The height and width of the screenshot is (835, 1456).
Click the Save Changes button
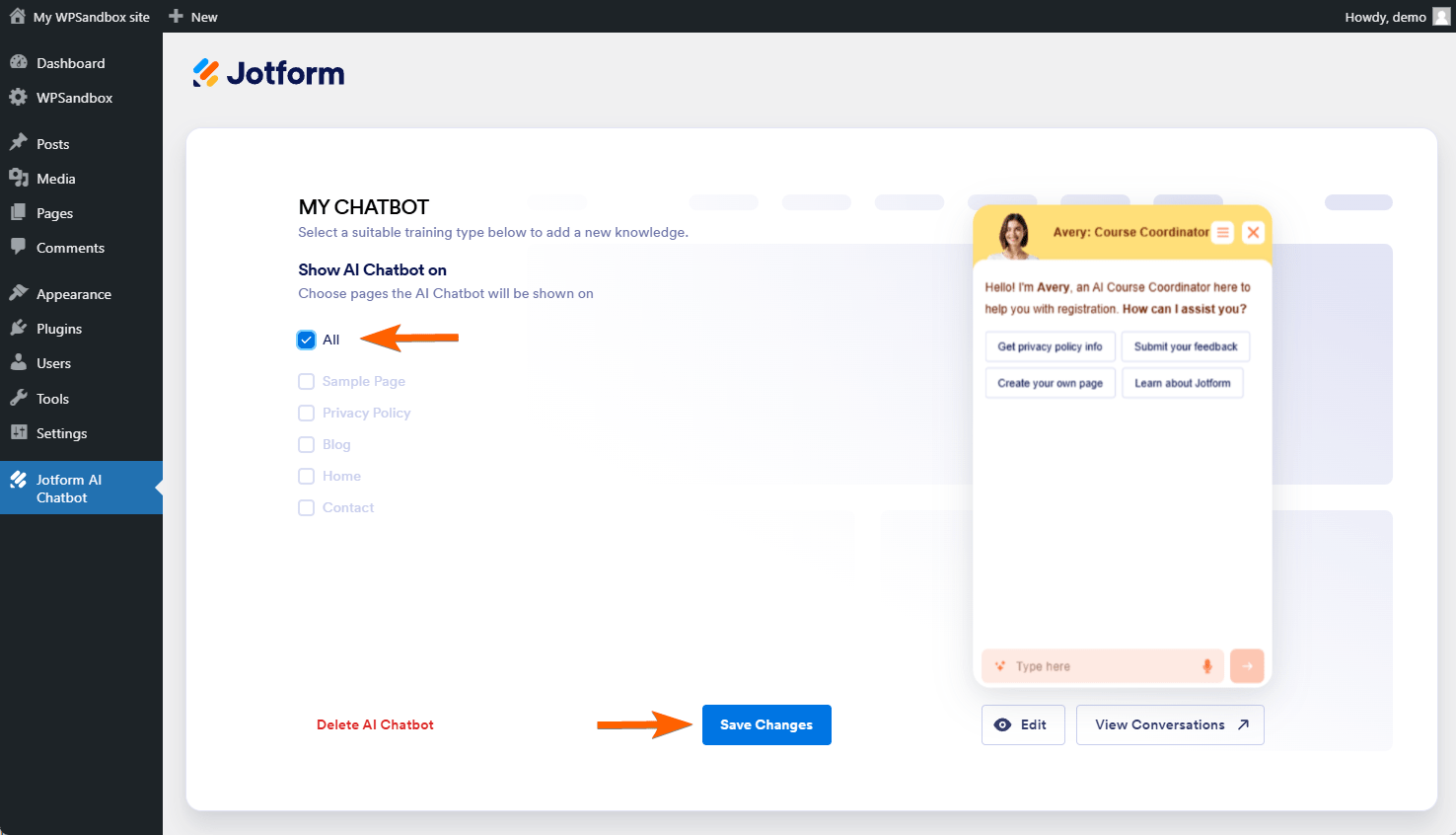pyautogui.click(x=766, y=724)
